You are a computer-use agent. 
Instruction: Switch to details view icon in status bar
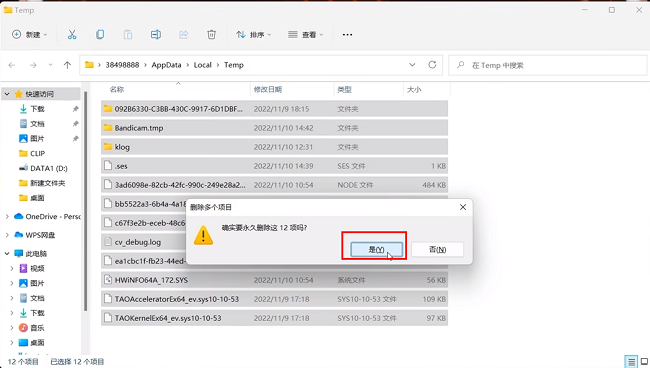tap(631, 362)
